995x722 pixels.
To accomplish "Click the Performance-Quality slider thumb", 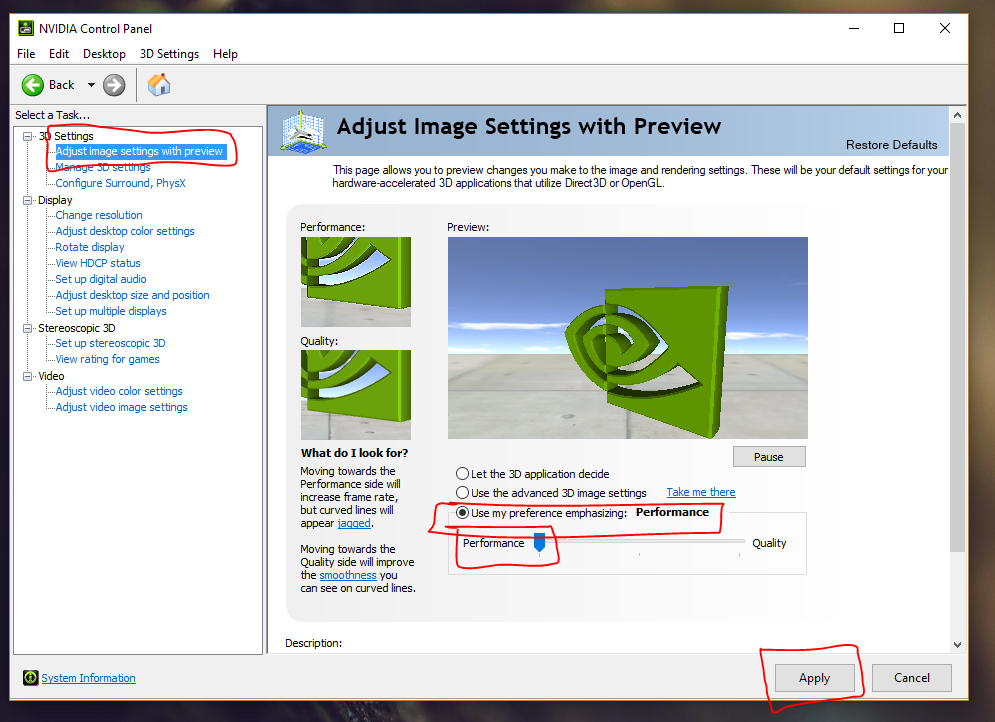I will tap(539, 542).
